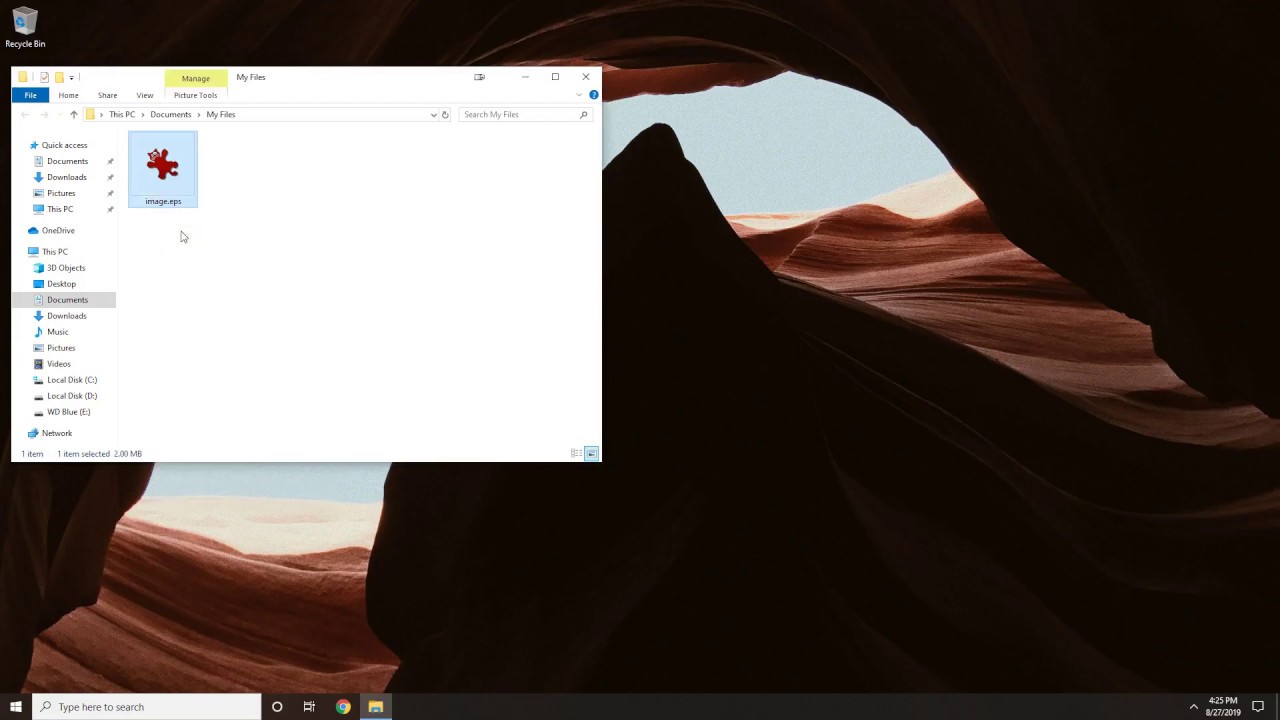Open the Picture Tools tab
This screenshot has width=1280, height=720.
point(196,95)
